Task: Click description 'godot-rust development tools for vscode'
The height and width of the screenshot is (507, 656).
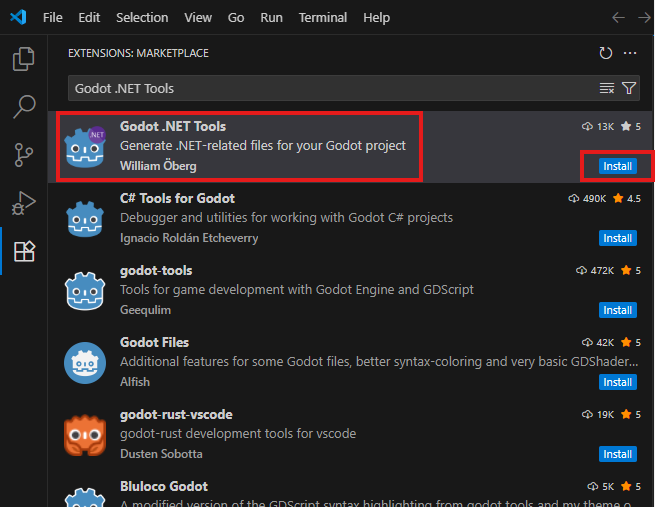Action: click(x=238, y=433)
